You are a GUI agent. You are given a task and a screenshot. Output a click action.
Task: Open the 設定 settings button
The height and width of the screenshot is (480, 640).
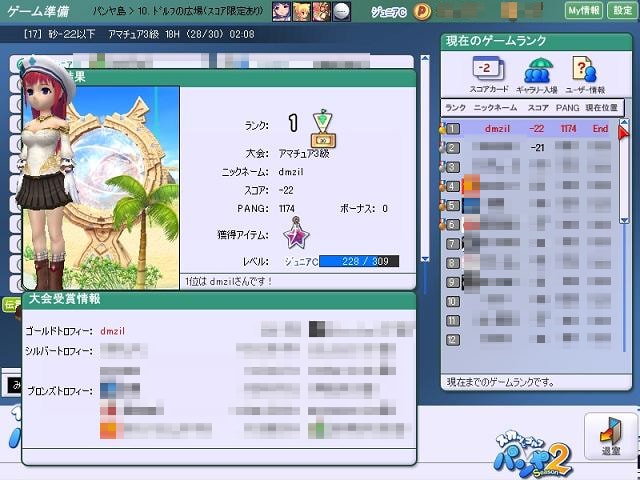coord(622,10)
